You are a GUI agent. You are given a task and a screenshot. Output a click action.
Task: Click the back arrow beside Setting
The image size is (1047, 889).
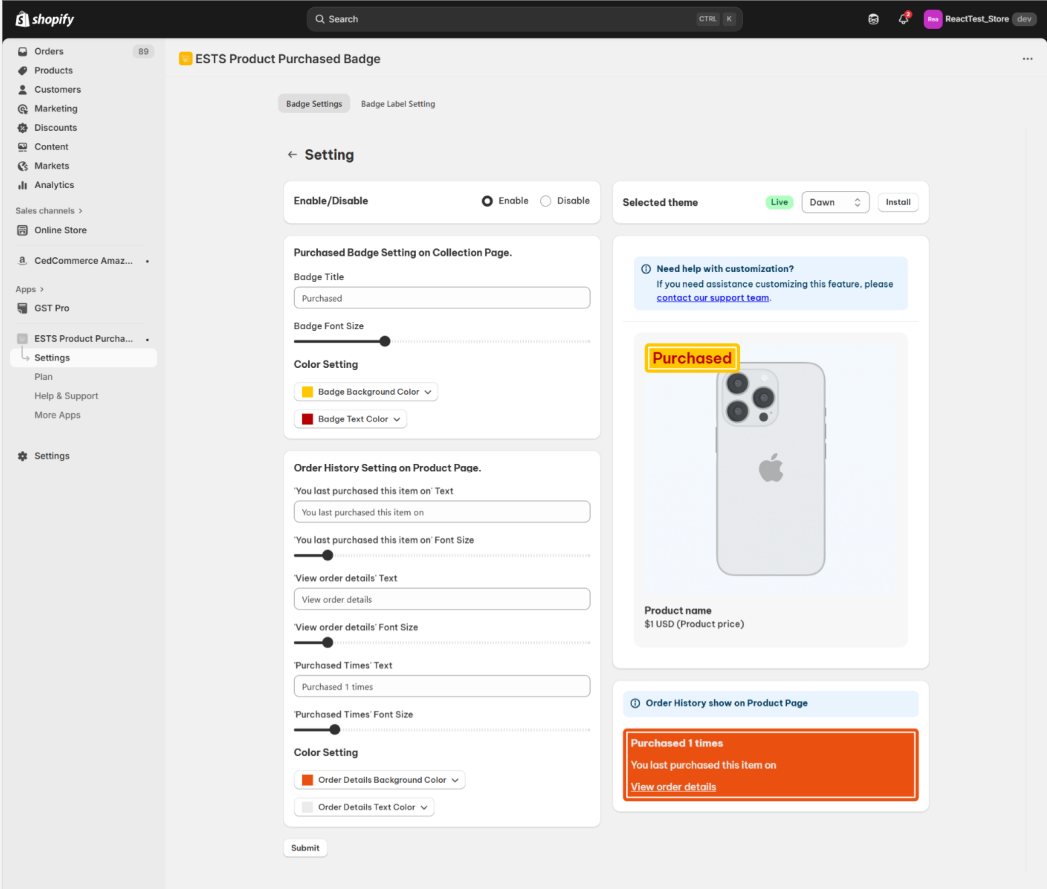pyautogui.click(x=292, y=155)
